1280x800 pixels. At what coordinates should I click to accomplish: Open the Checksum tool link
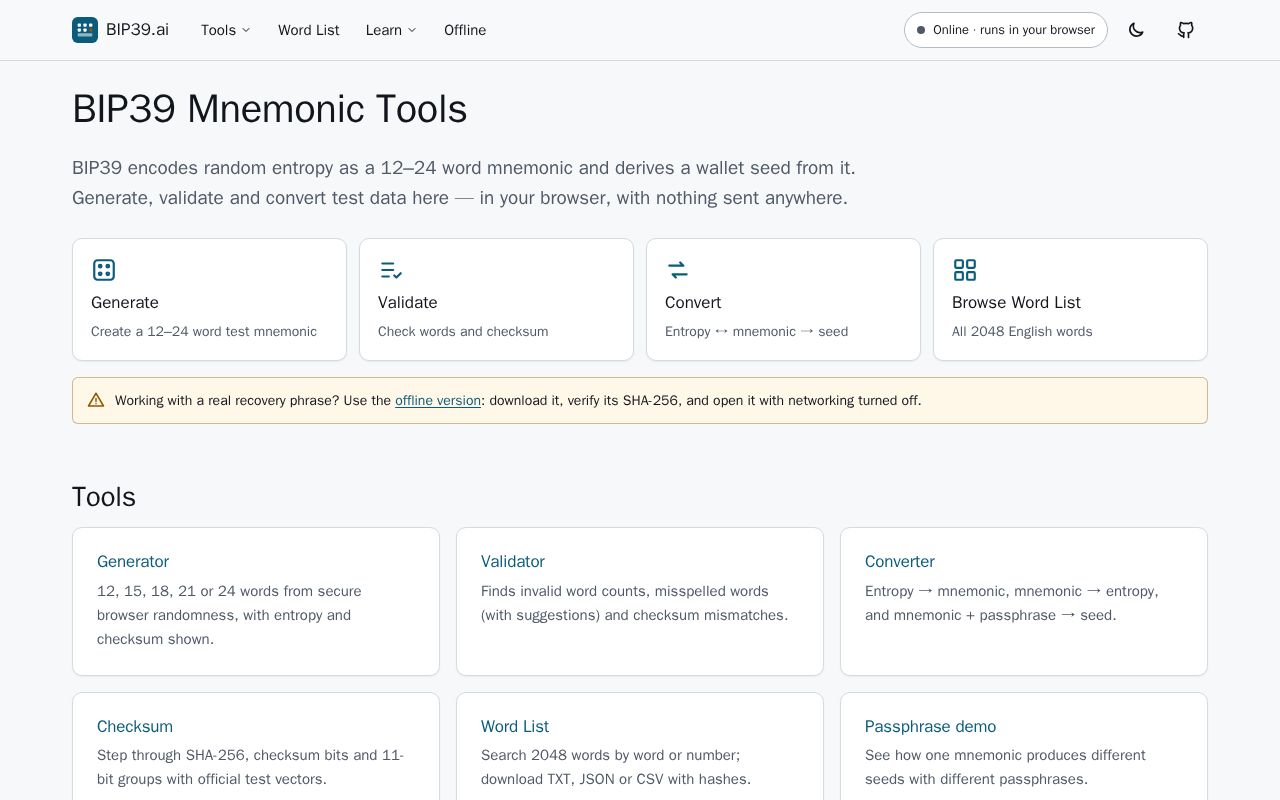(135, 727)
